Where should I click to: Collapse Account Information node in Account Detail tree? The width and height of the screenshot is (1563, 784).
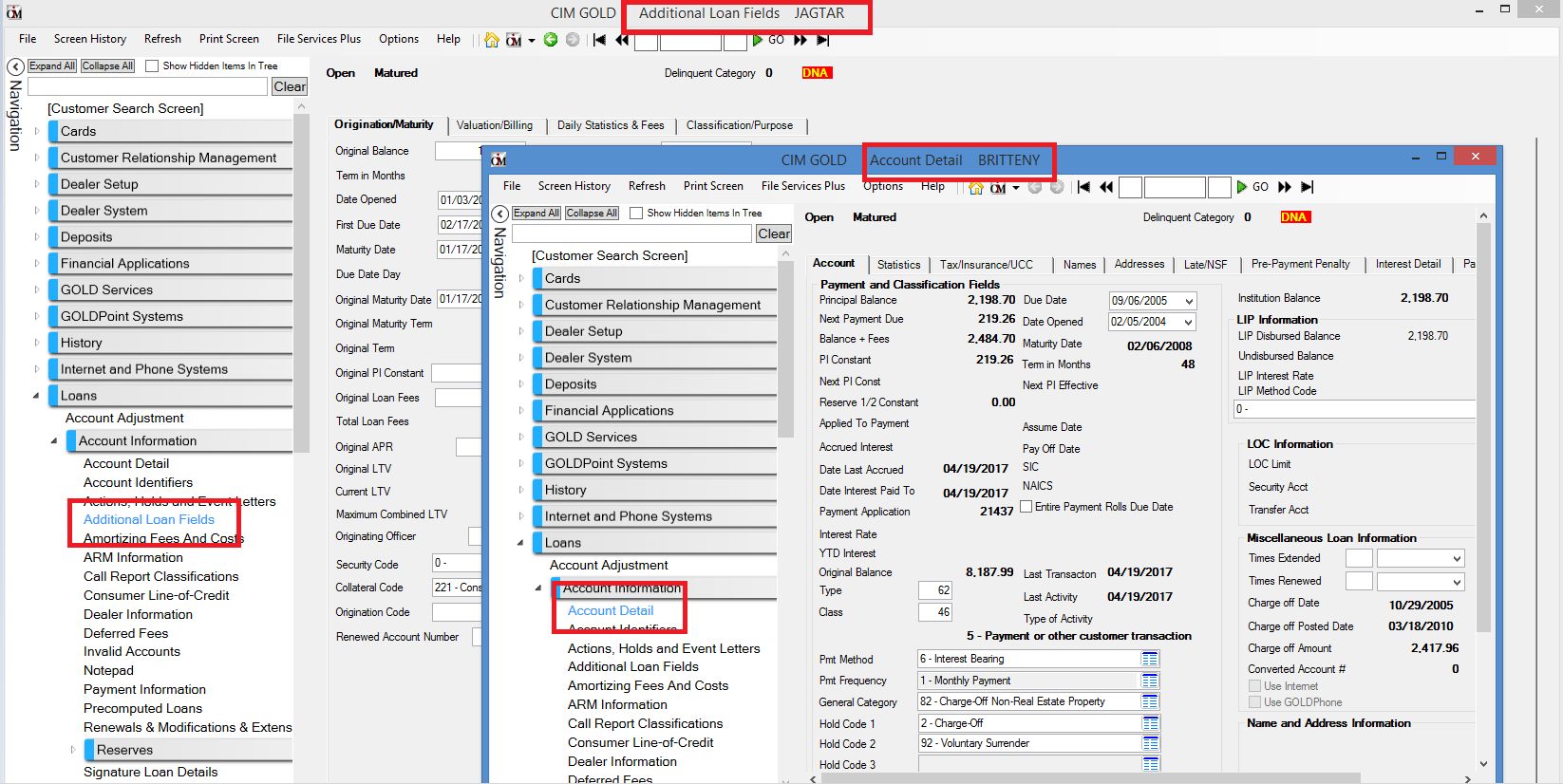pyautogui.click(x=538, y=588)
